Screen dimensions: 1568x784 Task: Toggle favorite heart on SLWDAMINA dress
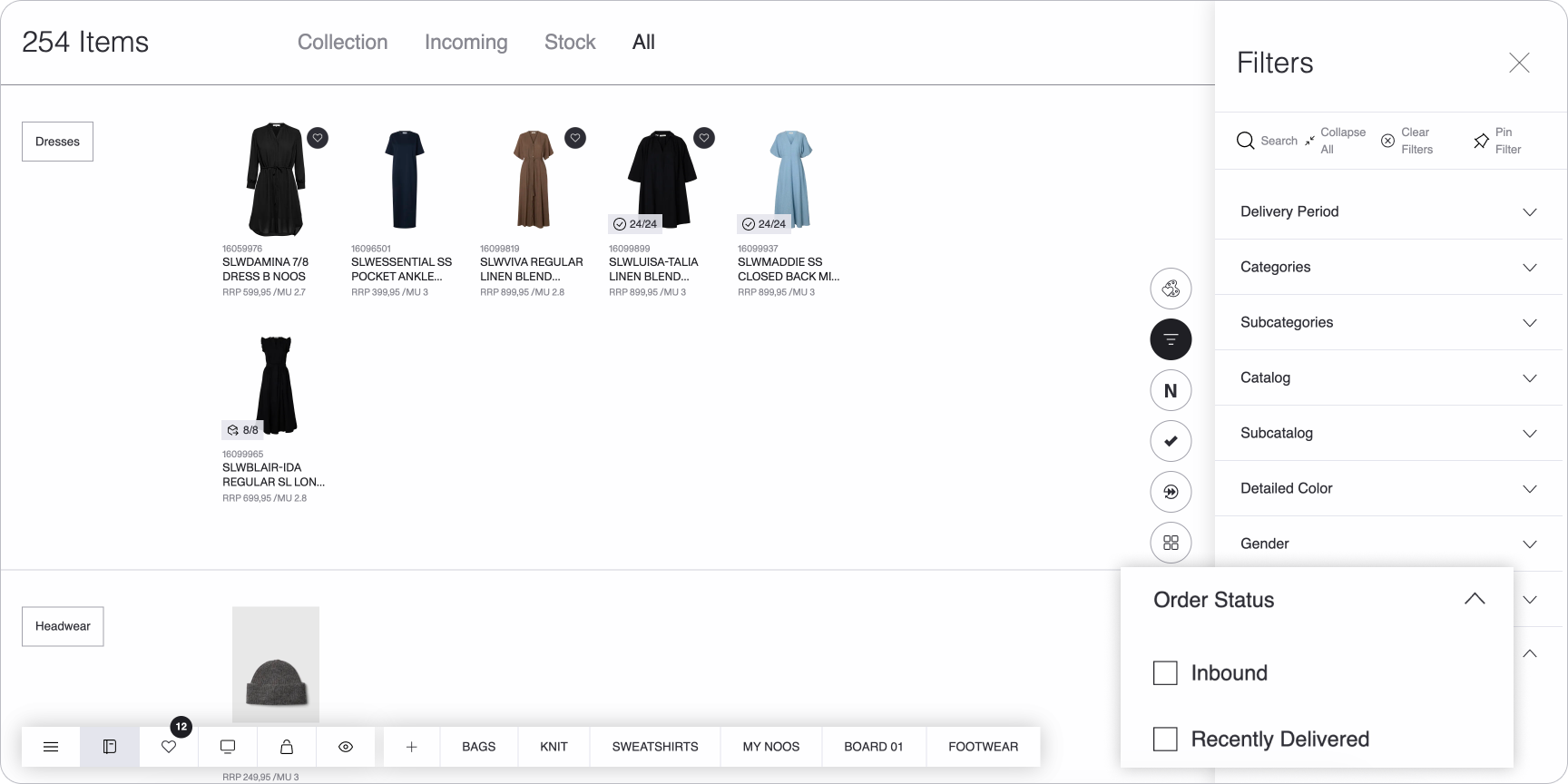point(318,138)
